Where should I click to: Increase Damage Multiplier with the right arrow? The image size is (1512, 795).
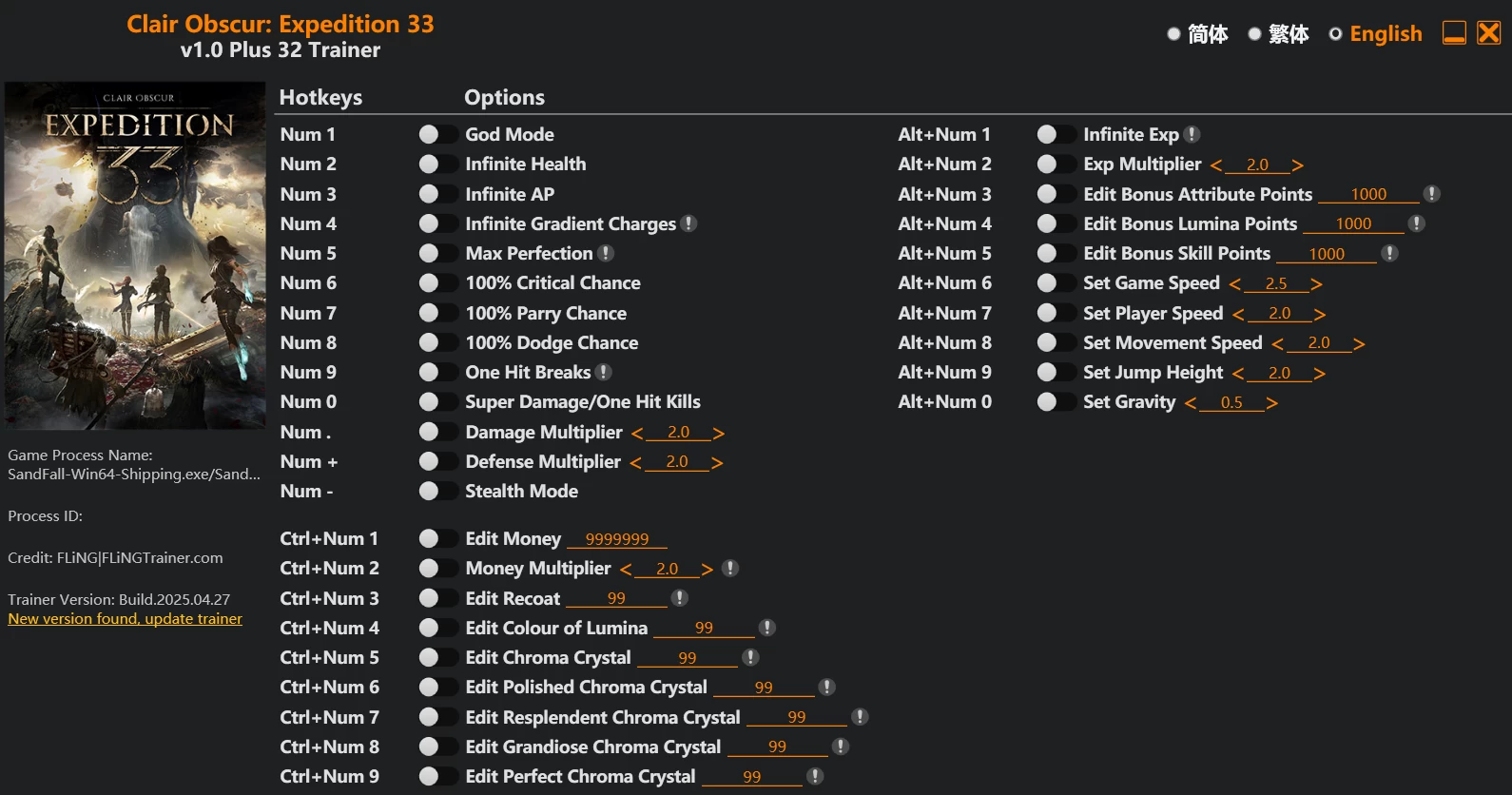point(719,433)
